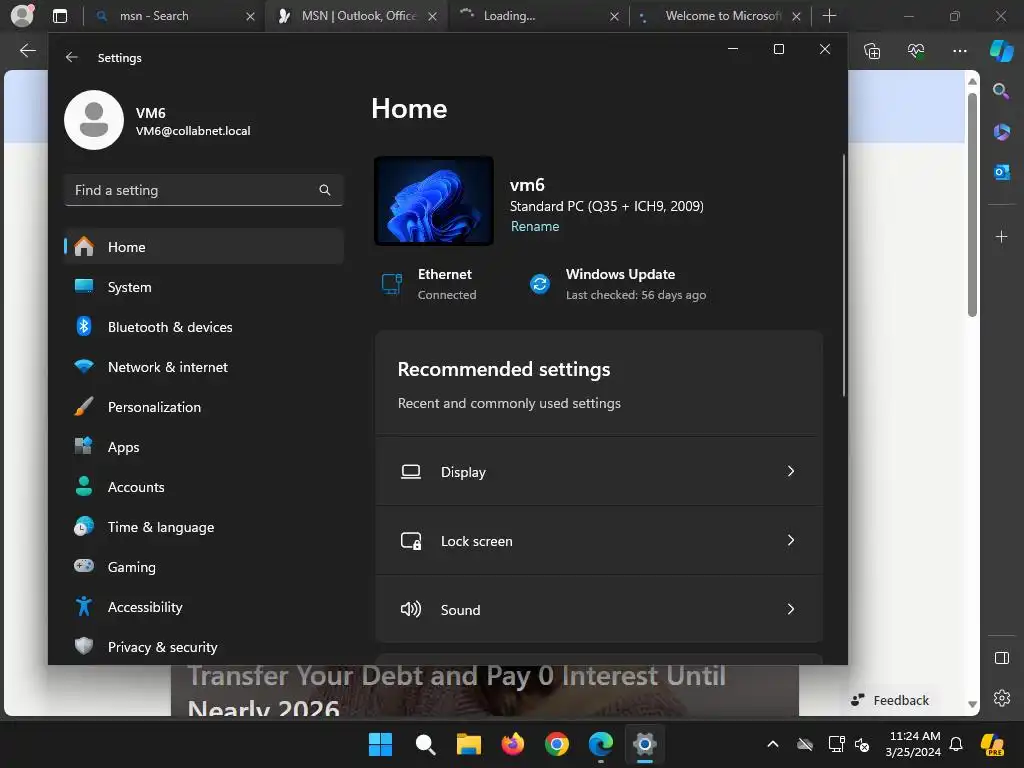Open the notification bell in taskbar
The height and width of the screenshot is (768, 1024).
(956, 744)
